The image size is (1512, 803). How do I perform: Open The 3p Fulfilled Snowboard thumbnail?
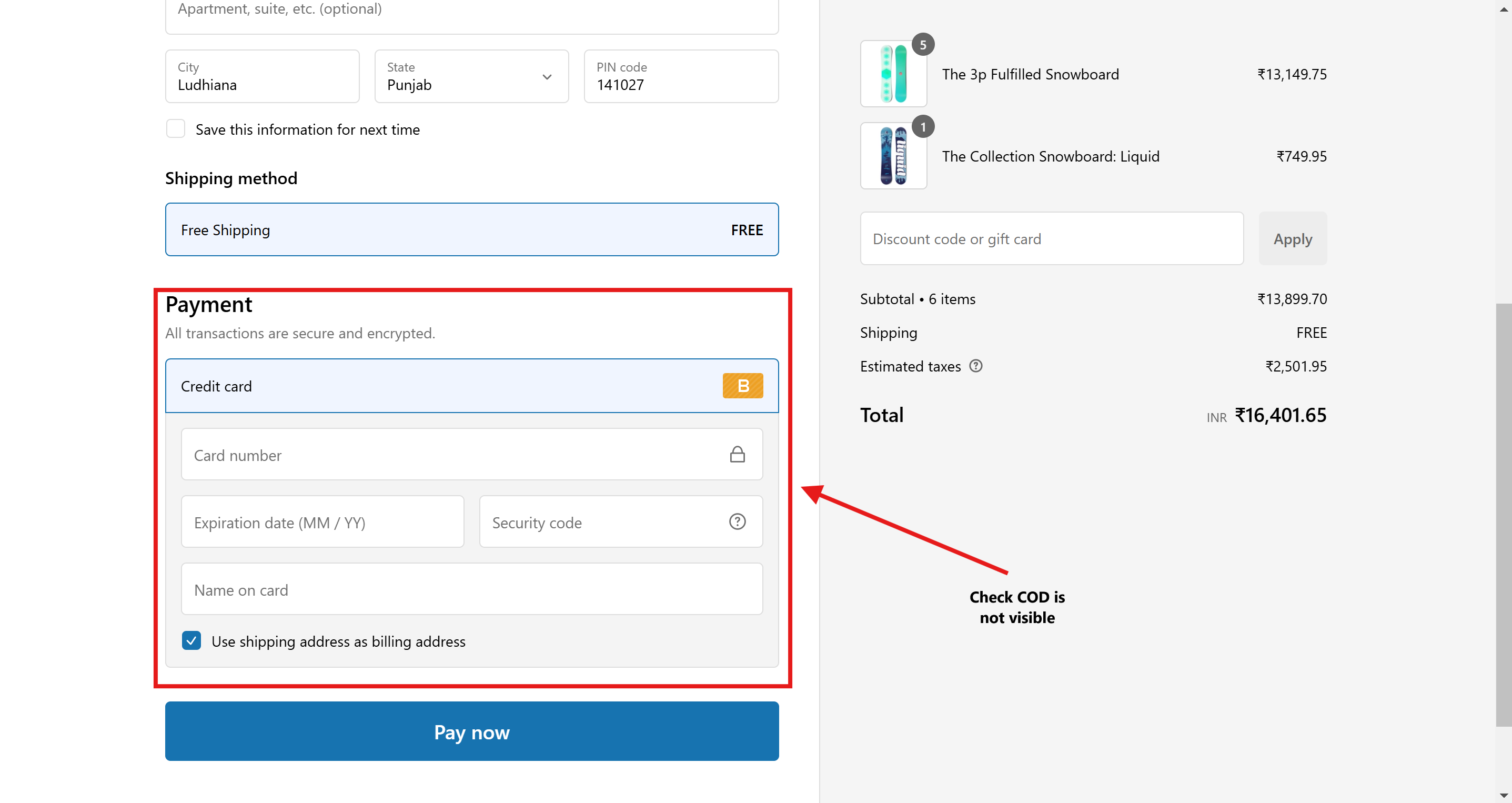click(893, 74)
